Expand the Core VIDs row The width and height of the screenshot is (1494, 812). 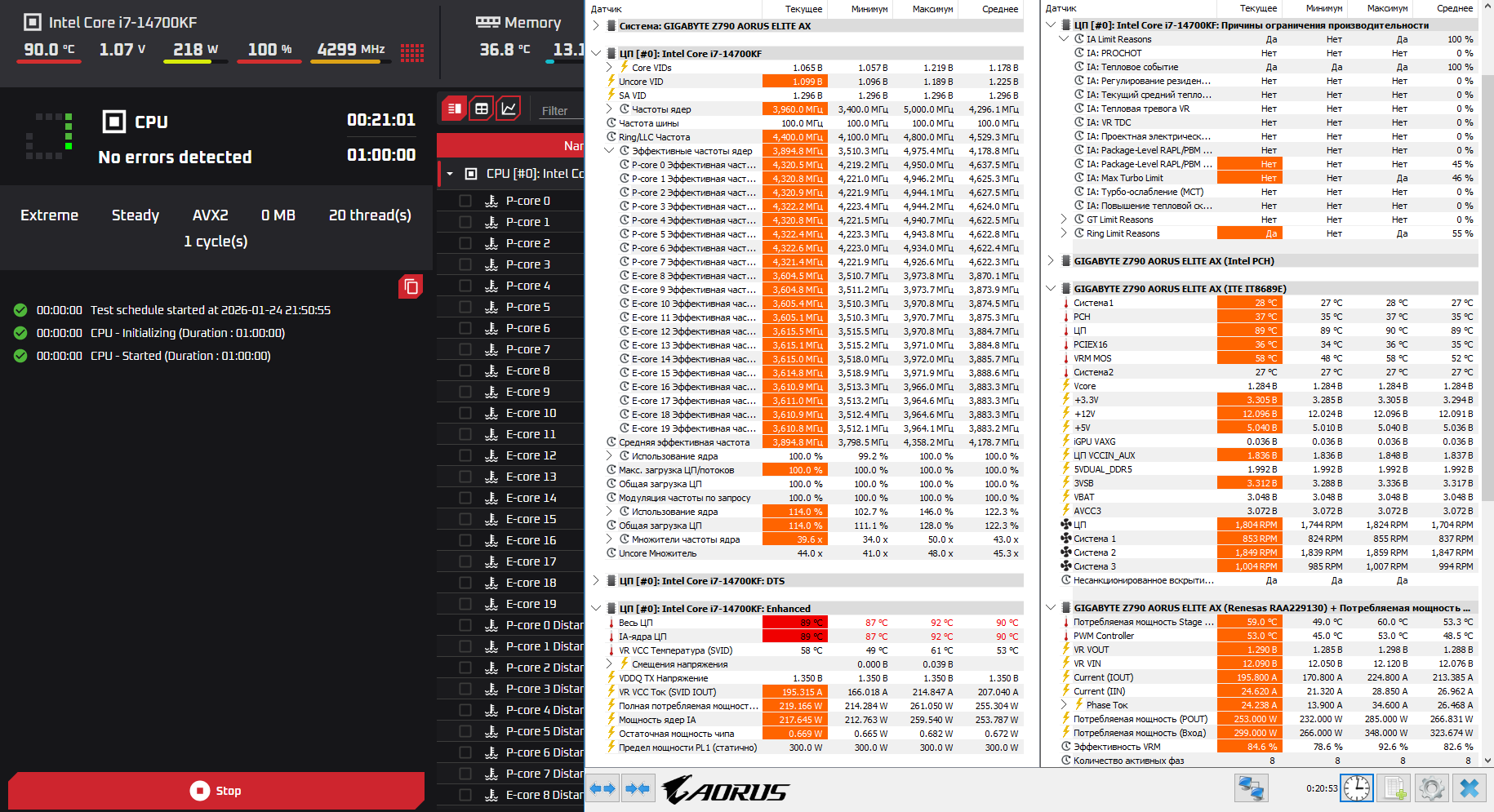pos(609,68)
